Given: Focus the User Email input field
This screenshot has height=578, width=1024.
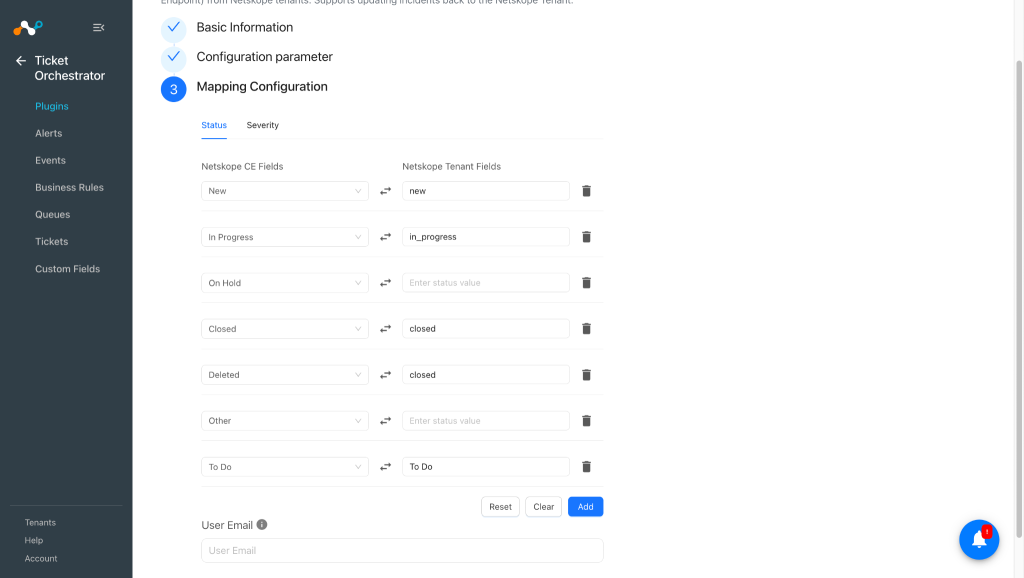Looking at the screenshot, I should tap(402, 551).
